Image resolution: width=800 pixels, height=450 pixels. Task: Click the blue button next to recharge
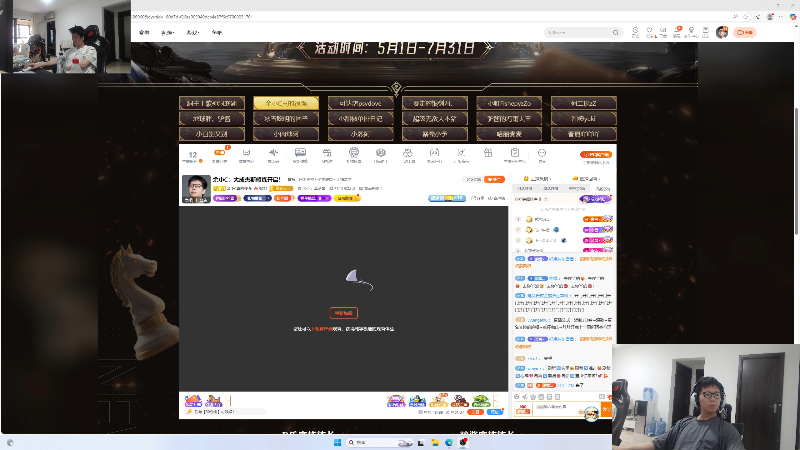[x=494, y=412]
